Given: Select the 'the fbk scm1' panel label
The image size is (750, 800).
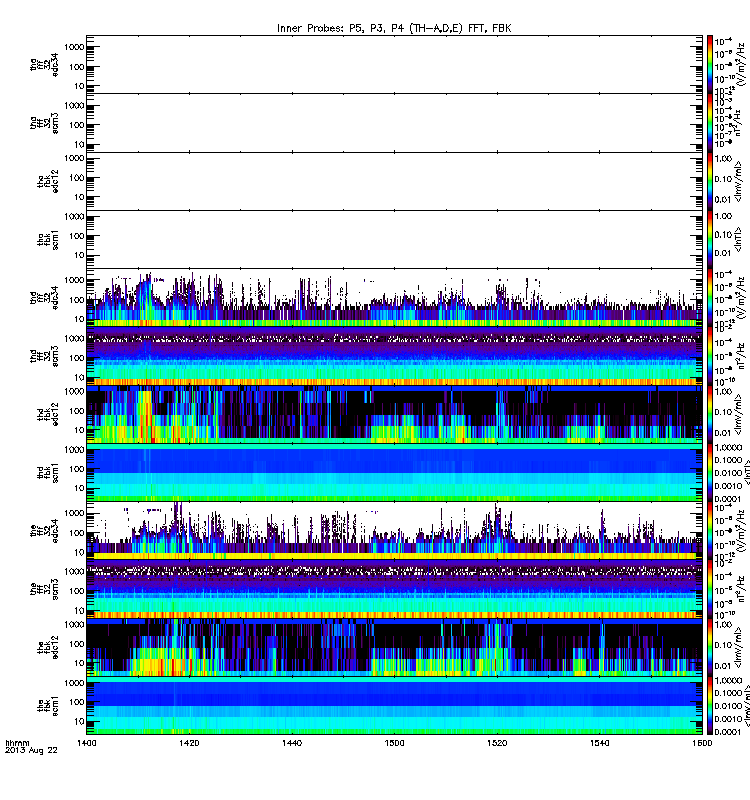Looking at the screenshot, I should click(x=48, y=706).
